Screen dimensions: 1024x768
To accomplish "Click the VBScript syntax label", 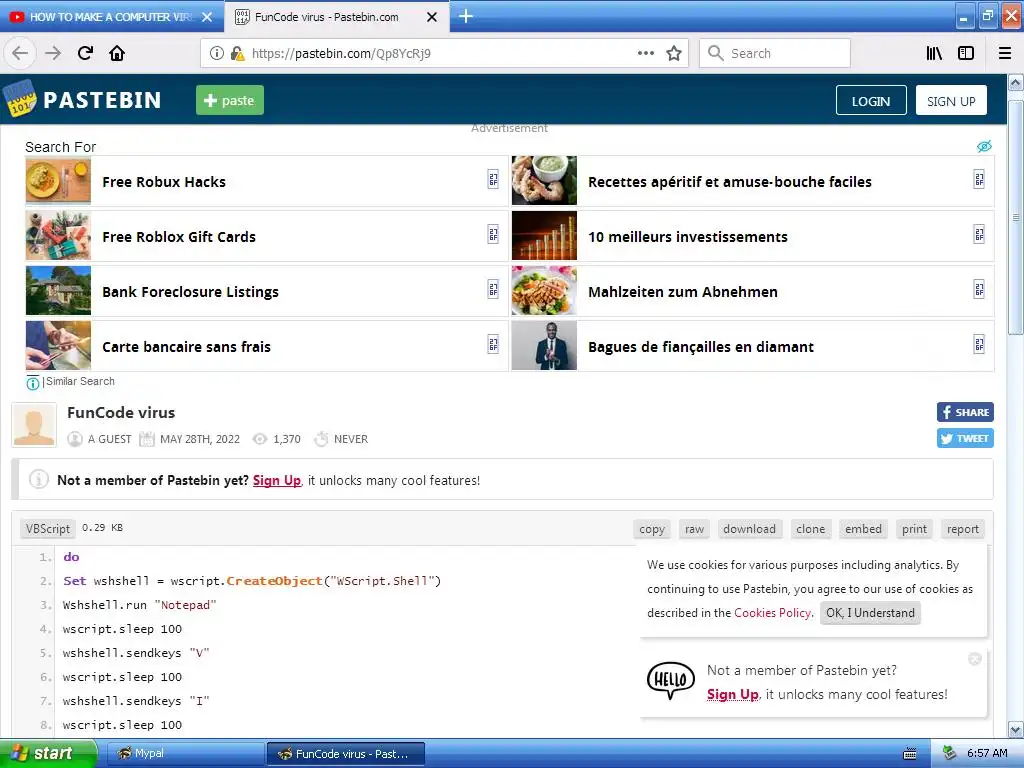I will pos(48,528).
